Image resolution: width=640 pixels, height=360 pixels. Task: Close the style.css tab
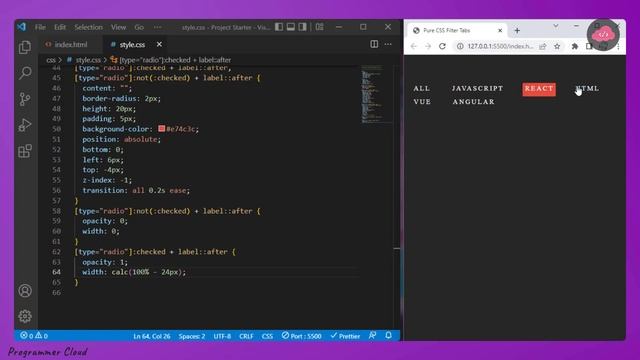(159, 44)
